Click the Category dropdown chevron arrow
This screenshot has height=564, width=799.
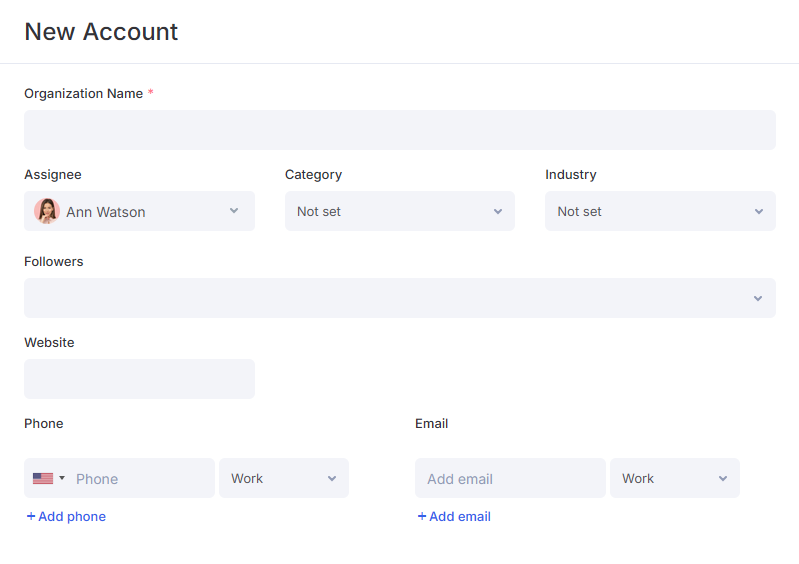[x=498, y=211]
